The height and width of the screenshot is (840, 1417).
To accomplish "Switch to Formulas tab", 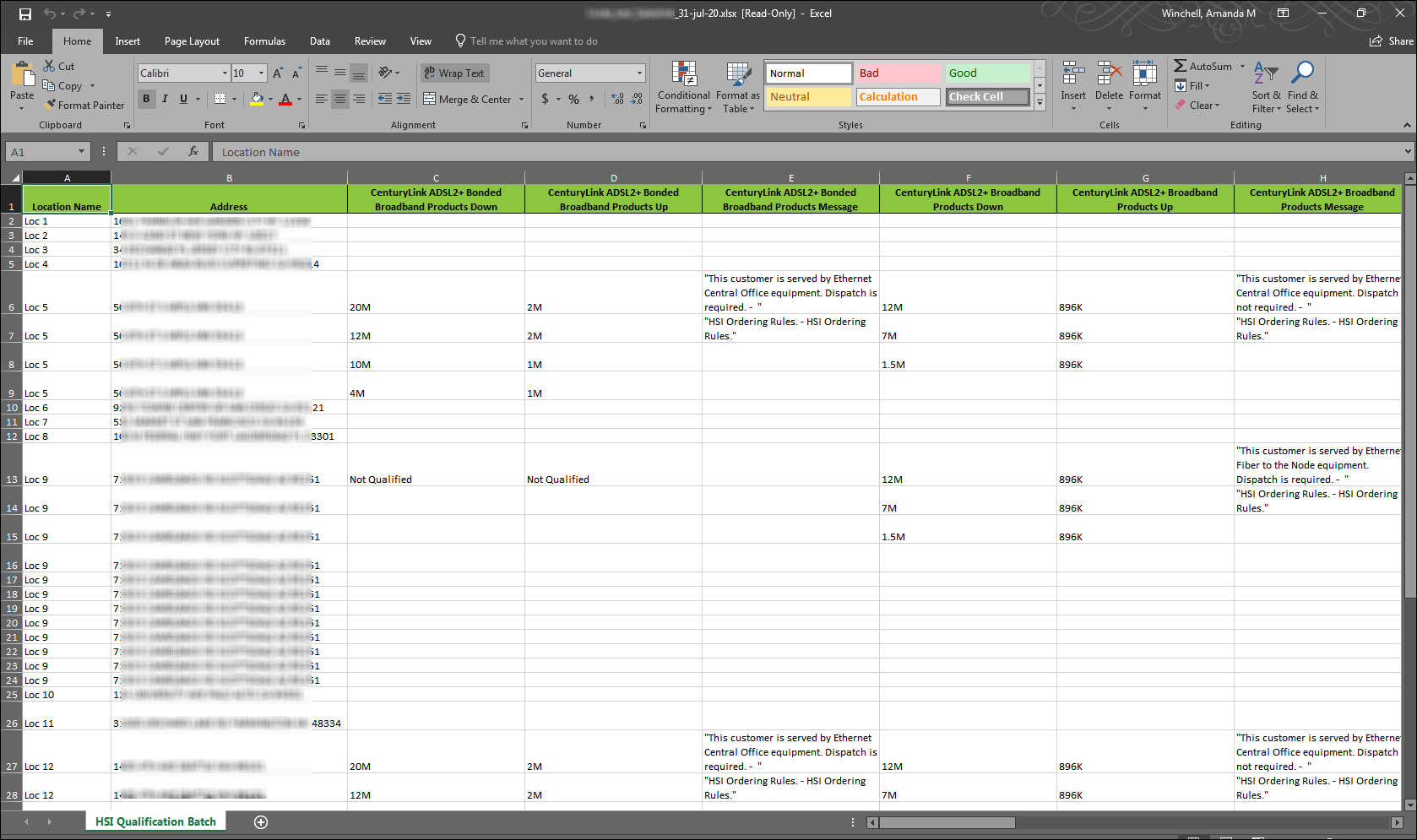I will [x=264, y=41].
